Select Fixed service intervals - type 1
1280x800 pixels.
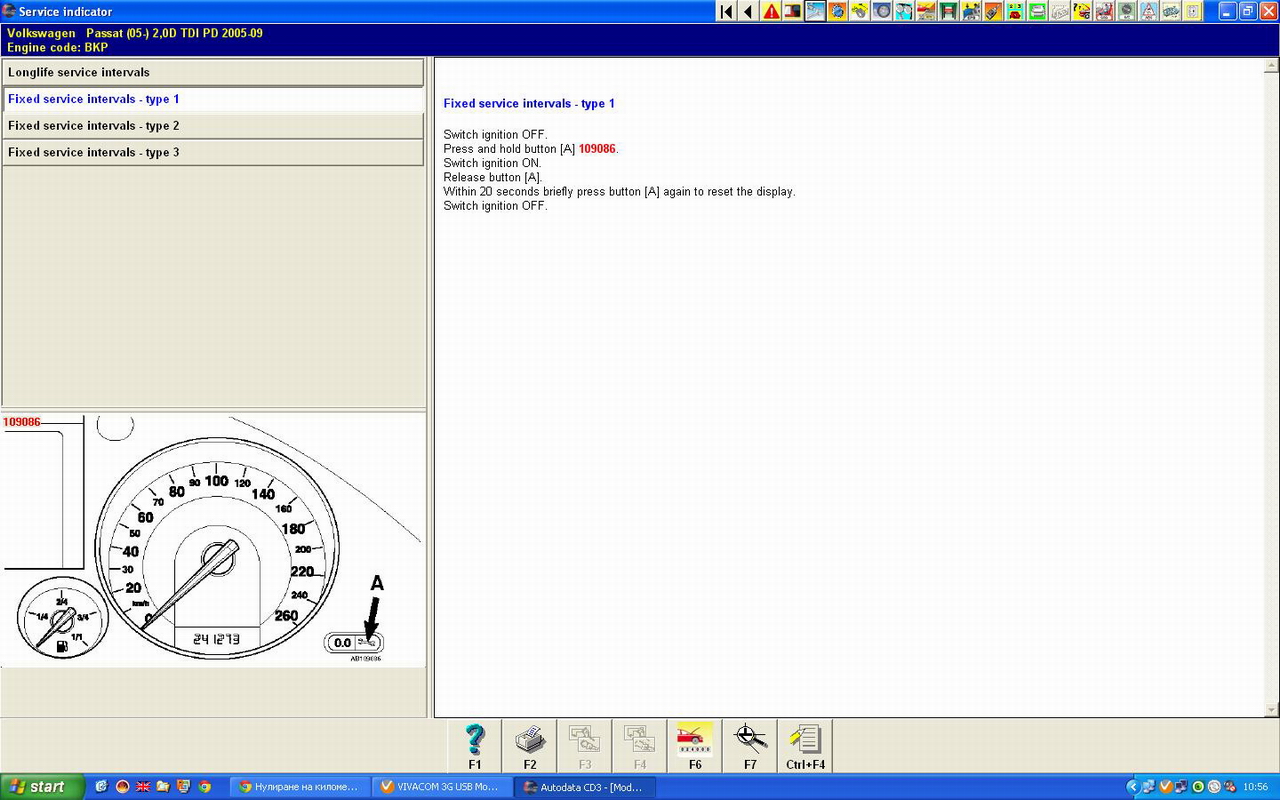tap(213, 99)
